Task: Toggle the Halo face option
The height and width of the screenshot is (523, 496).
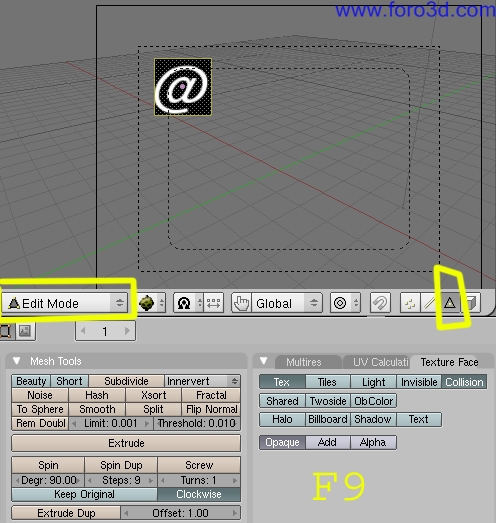Action: pyautogui.click(x=282, y=419)
